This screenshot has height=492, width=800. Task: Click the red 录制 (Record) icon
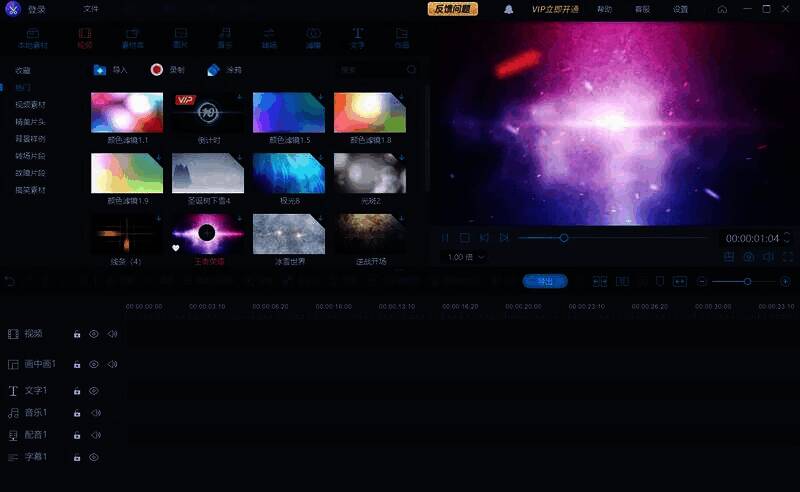pyautogui.click(x=156, y=70)
